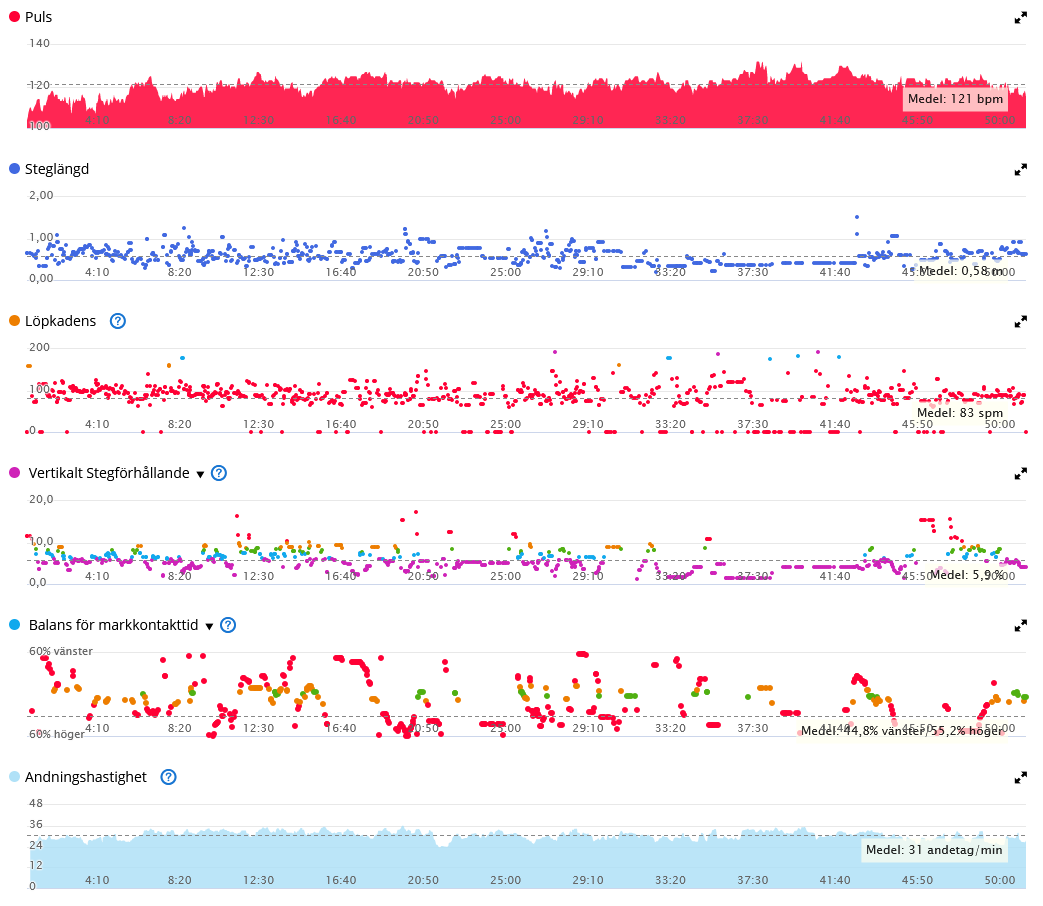The width and height of the screenshot is (1043, 906).
Task: Click the '44,8% vänster / 55,2% höger' label
Action: [901, 731]
